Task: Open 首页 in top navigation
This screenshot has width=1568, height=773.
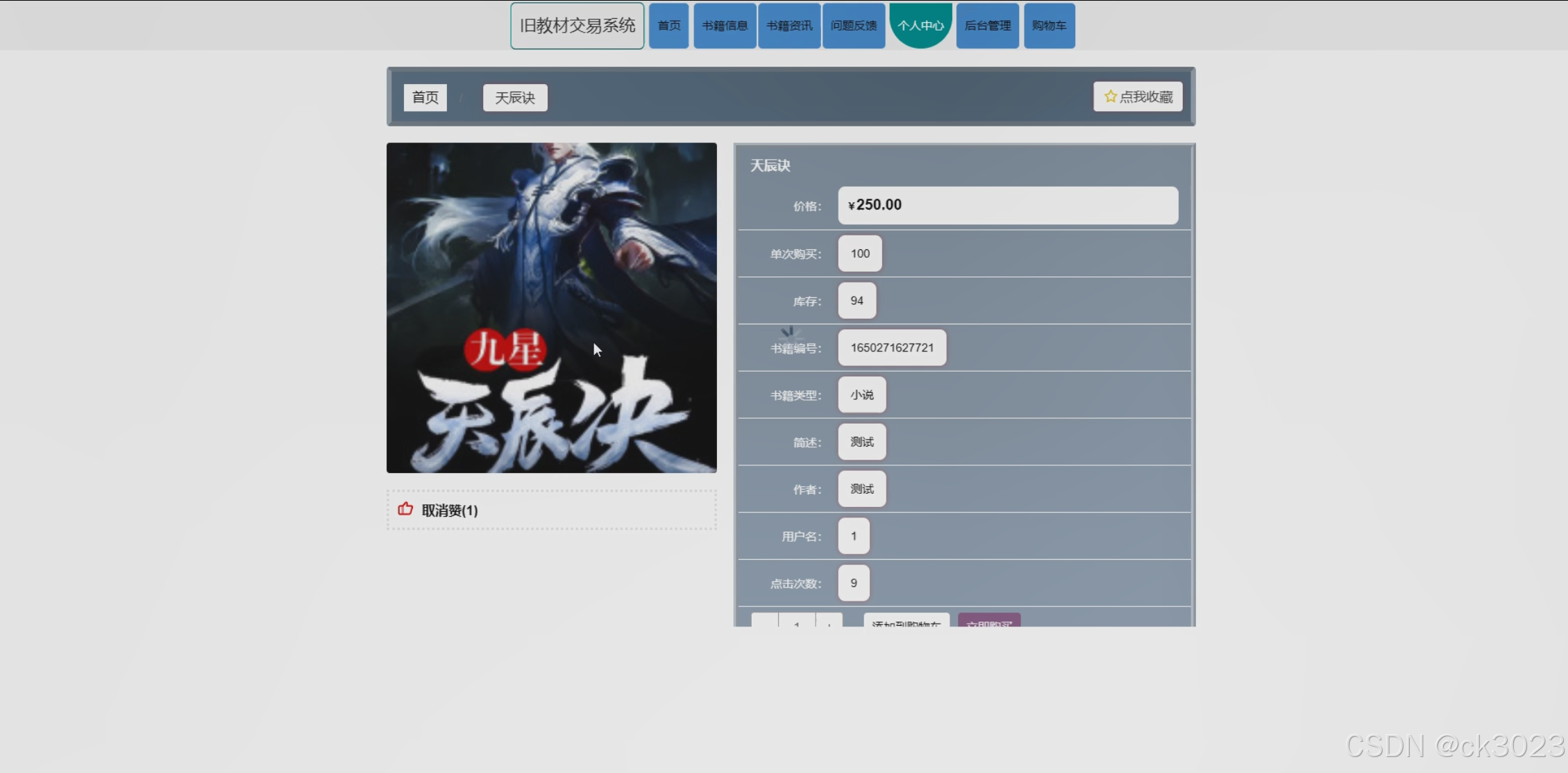Action: pyautogui.click(x=668, y=26)
